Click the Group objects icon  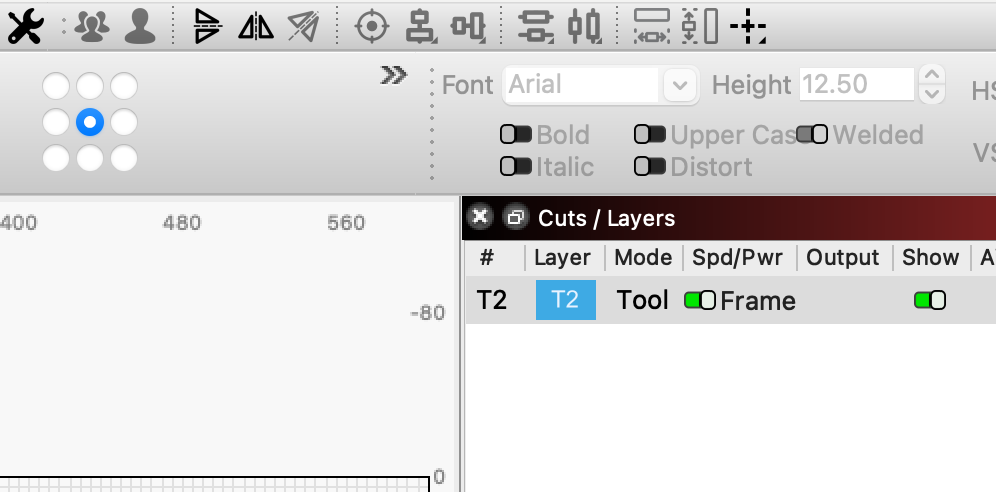coord(93,27)
